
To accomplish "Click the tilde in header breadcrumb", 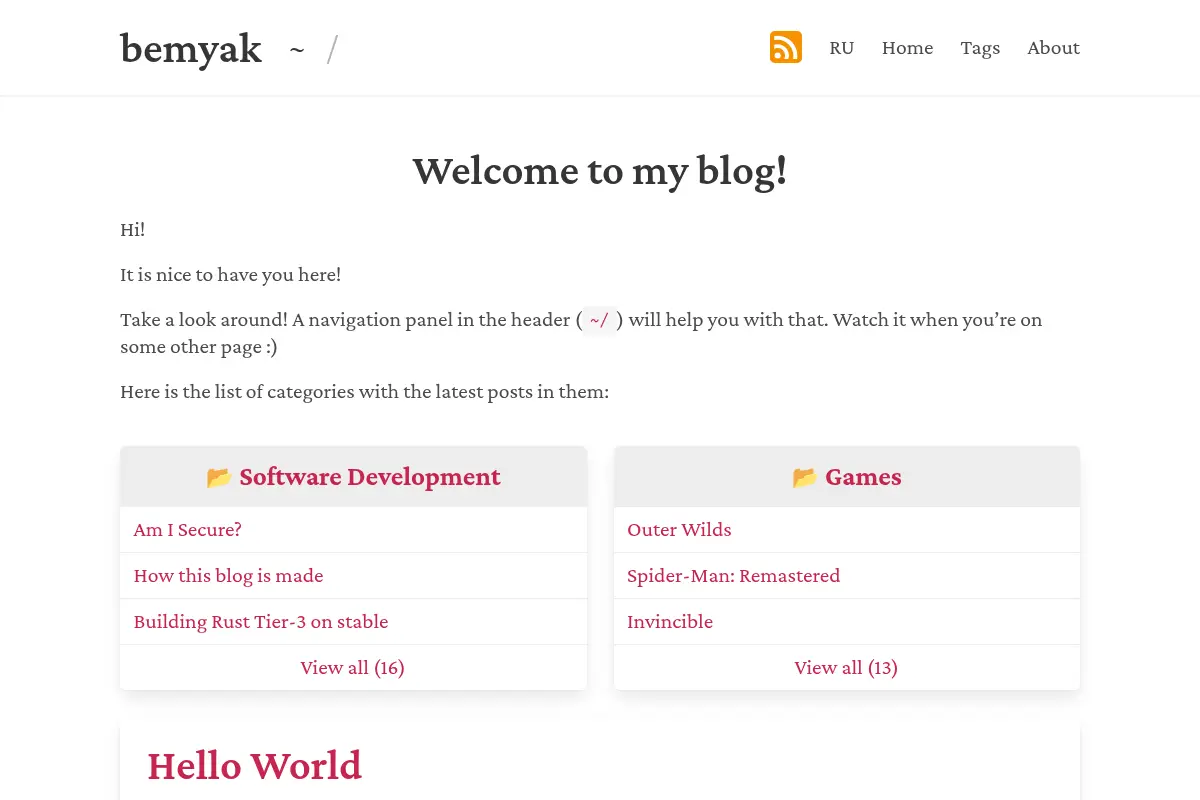I will 297,48.
